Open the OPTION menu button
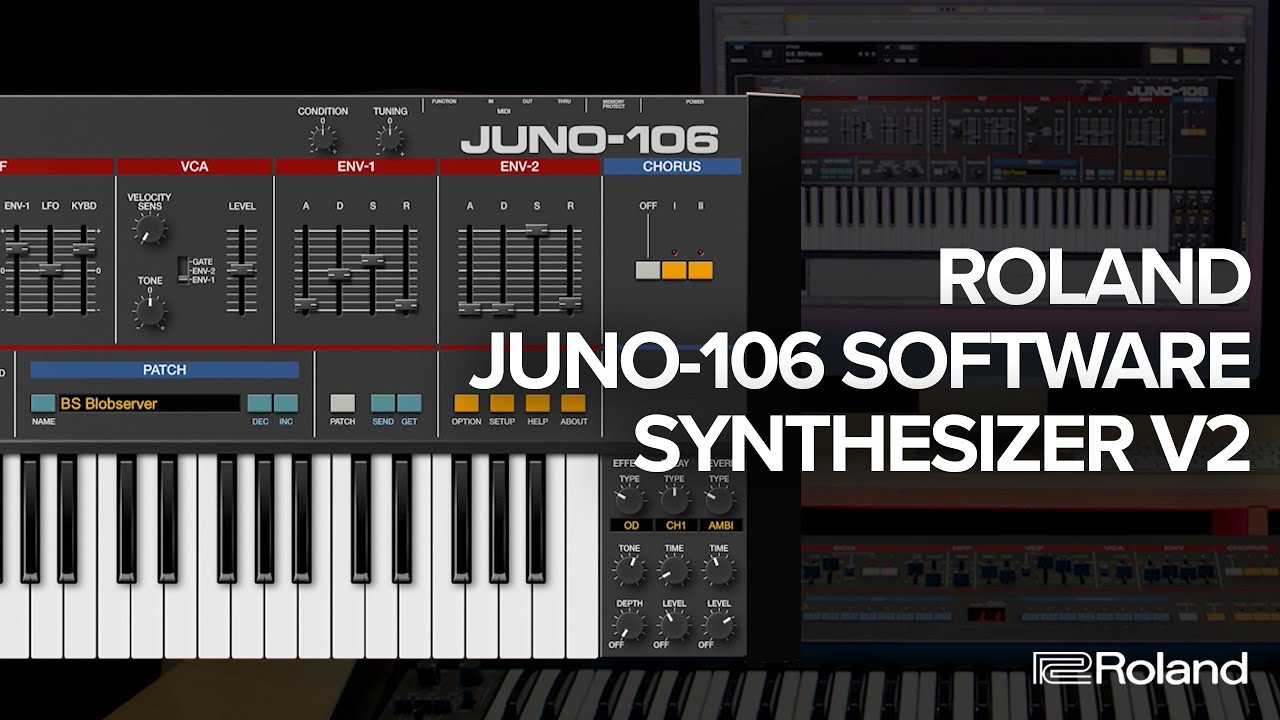Viewport: 1280px width, 720px height. (466, 403)
